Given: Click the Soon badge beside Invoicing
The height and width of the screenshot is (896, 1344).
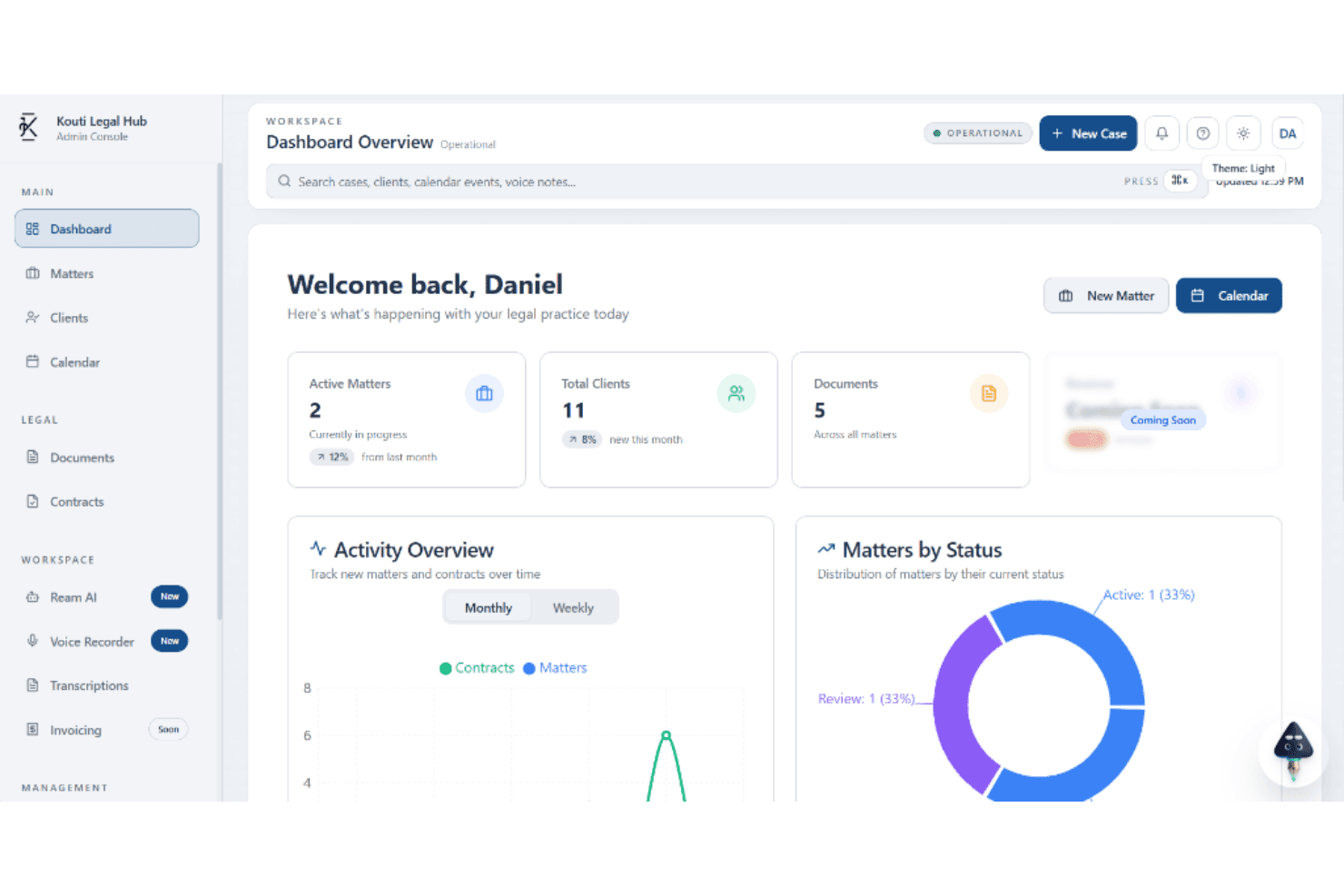Looking at the screenshot, I should click(x=168, y=729).
